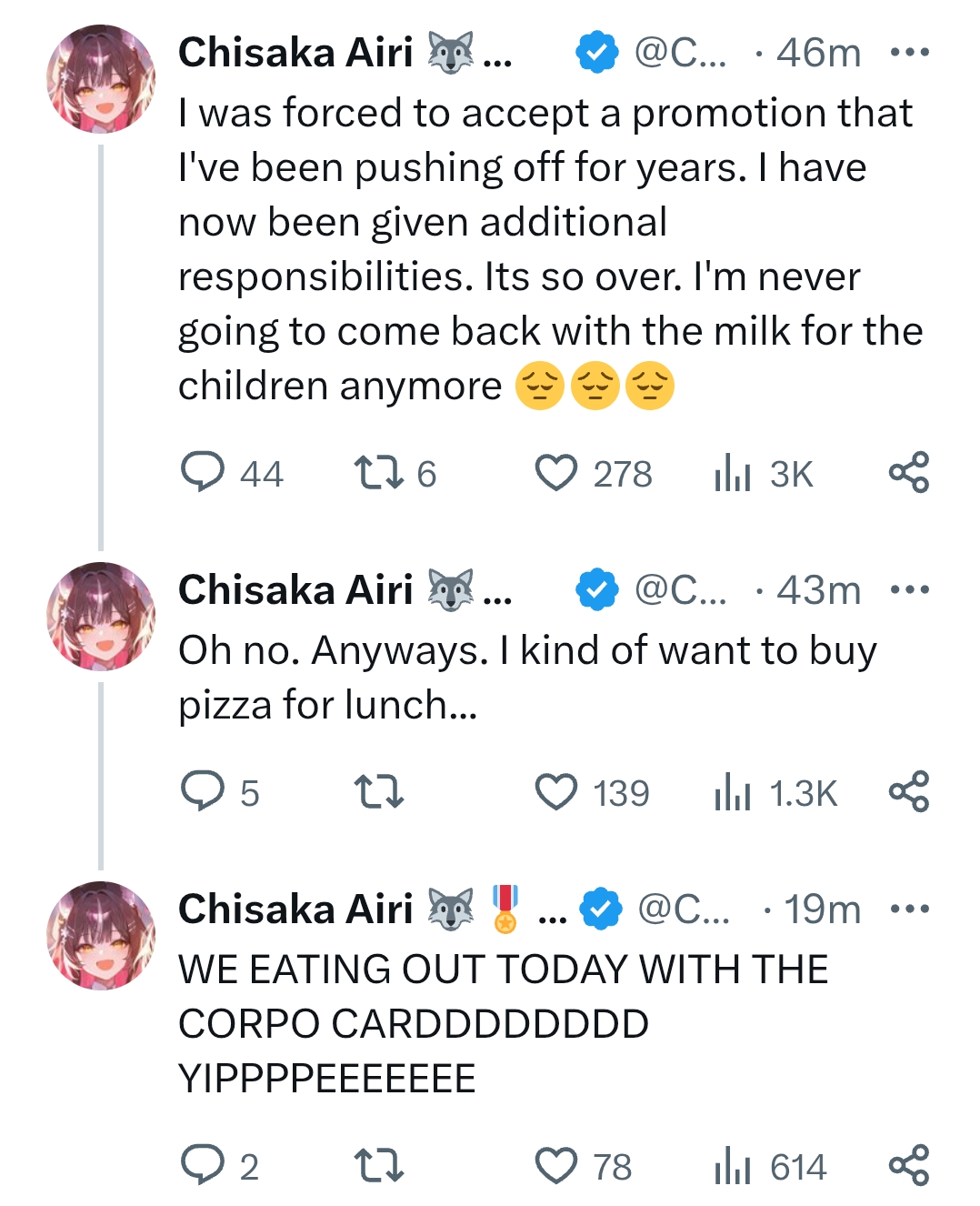Like the tweet with 278 likes

[x=555, y=473]
